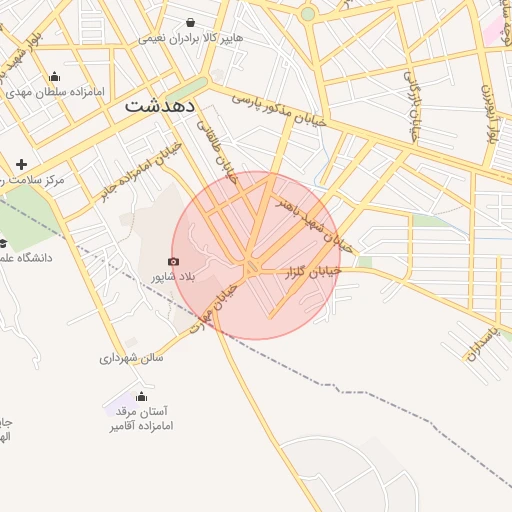The width and height of the screenshot is (512, 512).
Task: Click the green park beside دانشگاه
Action: pyautogui.click(x=27, y=218)
